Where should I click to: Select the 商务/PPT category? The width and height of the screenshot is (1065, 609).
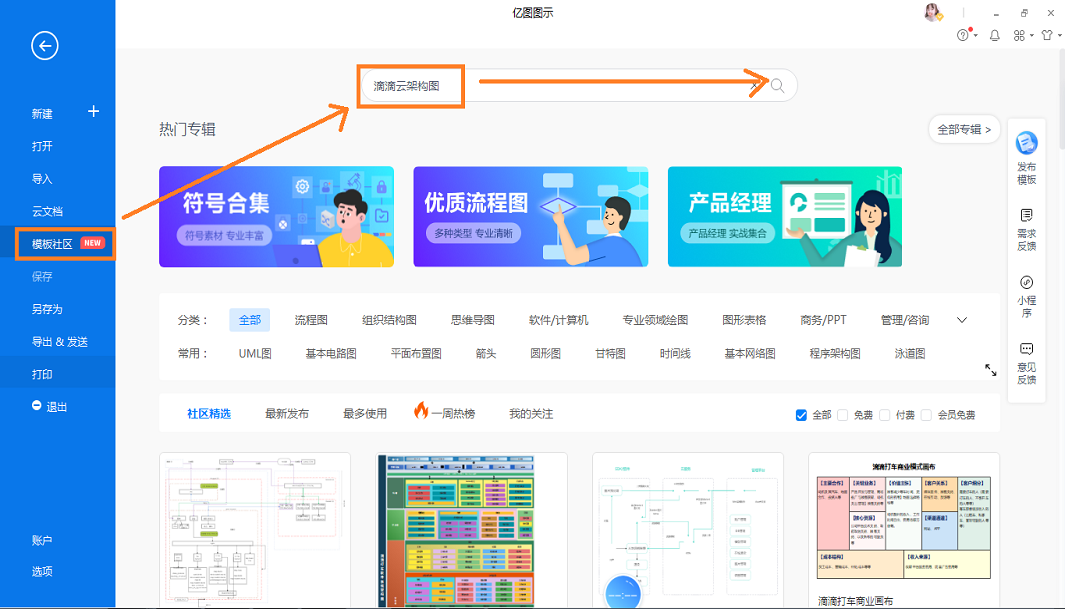point(824,320)
